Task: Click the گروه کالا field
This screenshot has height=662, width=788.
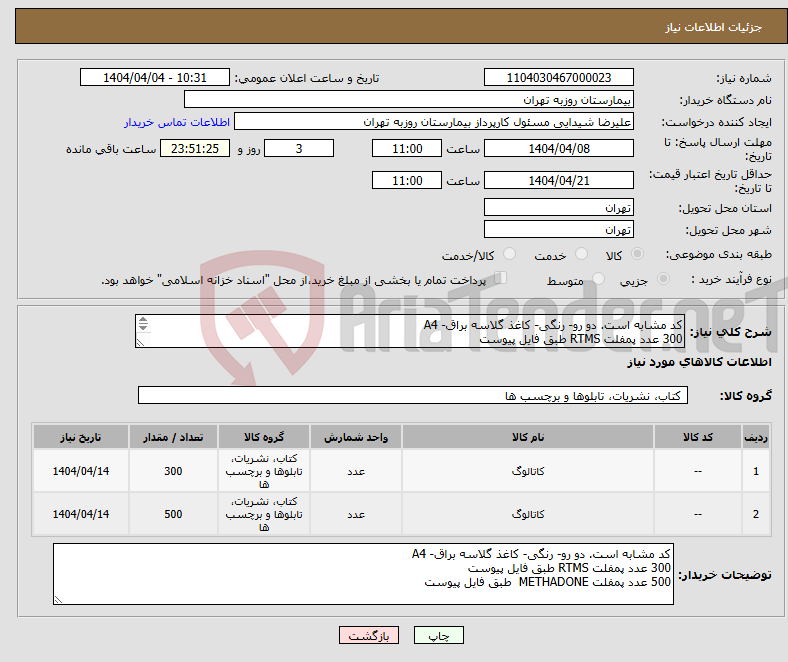Action: click(413, 395)
